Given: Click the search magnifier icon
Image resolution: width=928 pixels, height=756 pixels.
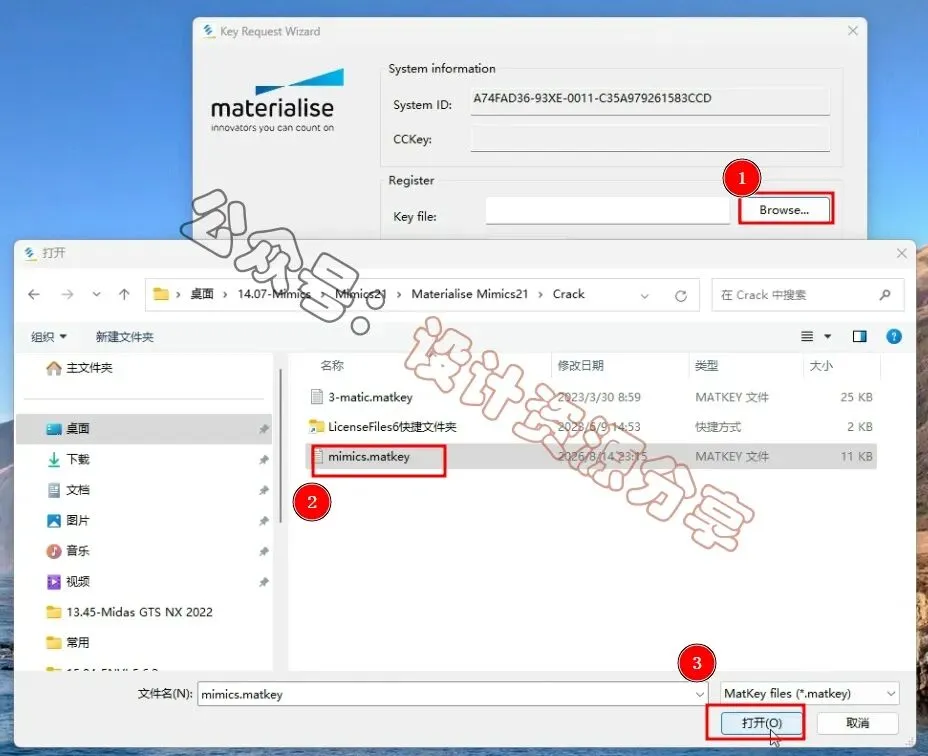Looking at the screenshot, I should coord(885,295).
